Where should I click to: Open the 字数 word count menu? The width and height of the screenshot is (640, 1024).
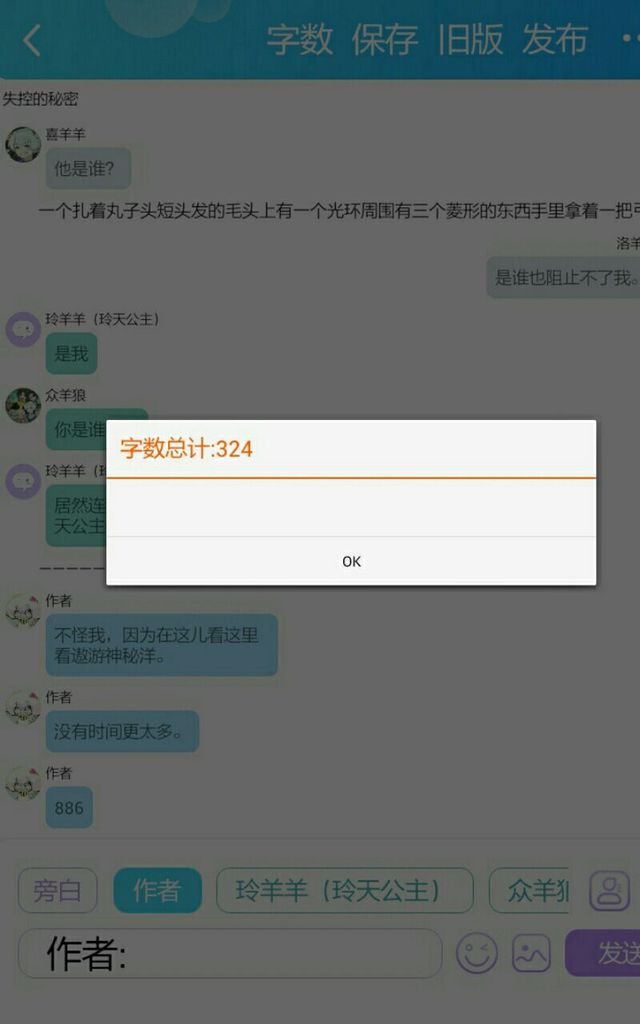(300, 40)
